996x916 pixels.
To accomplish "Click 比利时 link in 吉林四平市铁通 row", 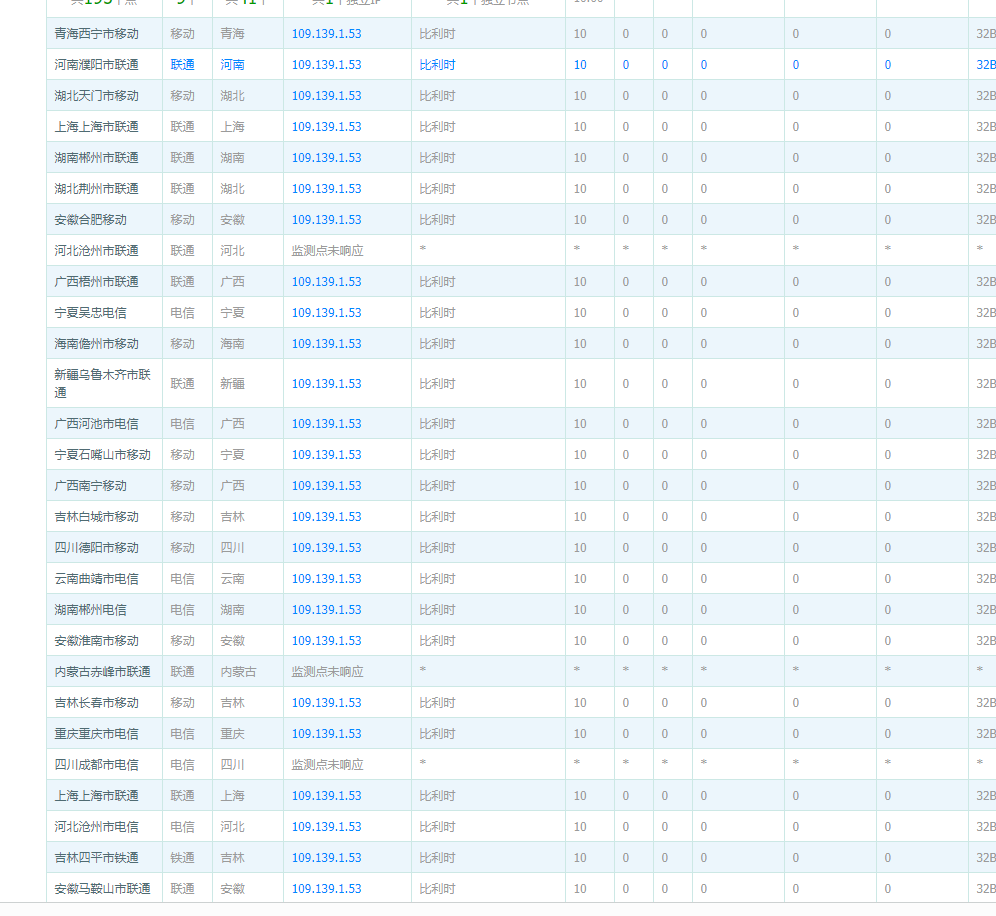I will (x=436, y=857).
